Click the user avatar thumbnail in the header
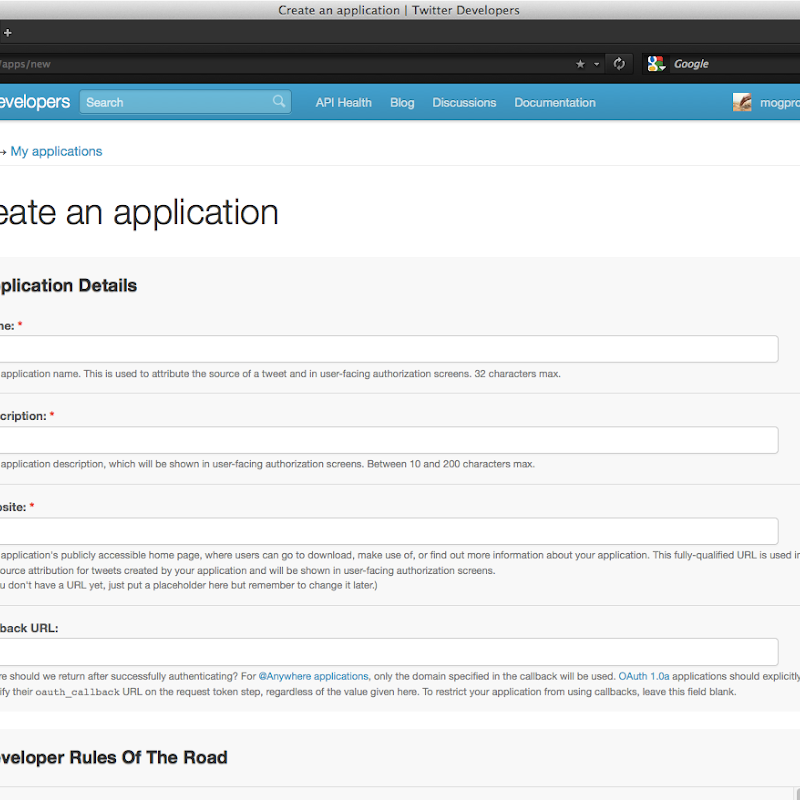Screen dimensions: 800x800 click(x=742, y=102)
